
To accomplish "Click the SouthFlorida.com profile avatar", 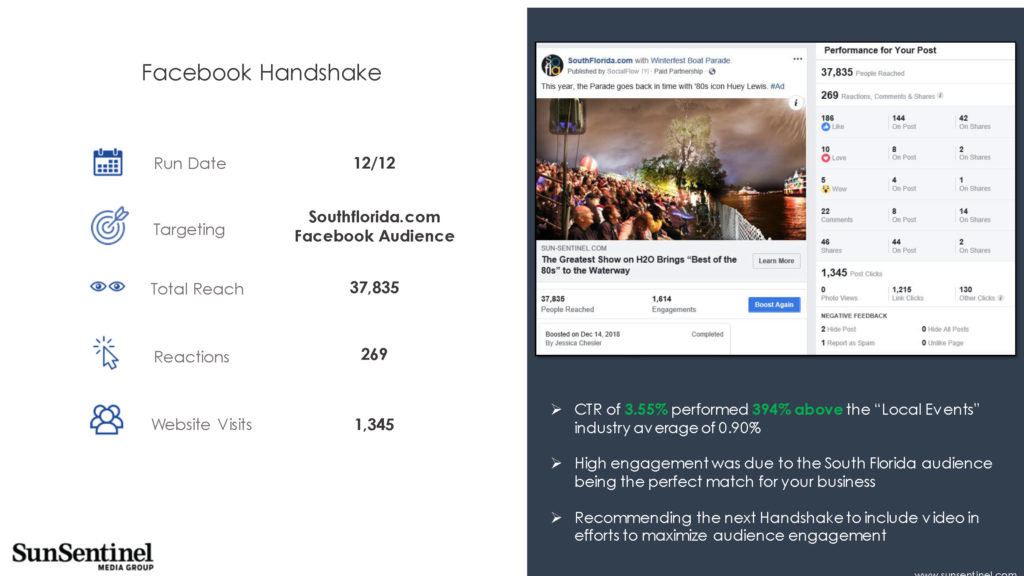I will pos(552,65).
